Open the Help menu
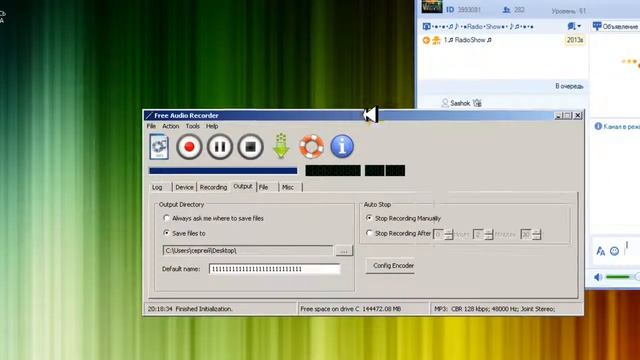Screen dimensions: 640x360 point(212,126)
